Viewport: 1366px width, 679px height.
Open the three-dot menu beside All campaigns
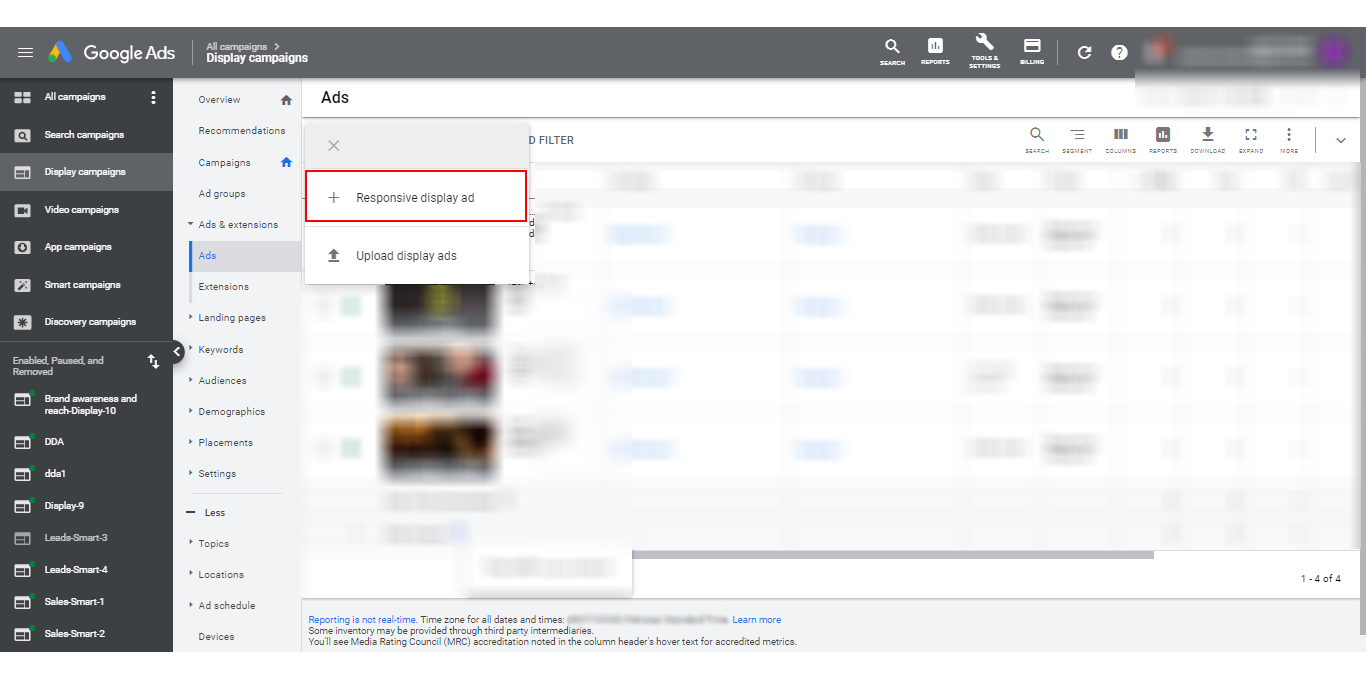pos(153,97)
